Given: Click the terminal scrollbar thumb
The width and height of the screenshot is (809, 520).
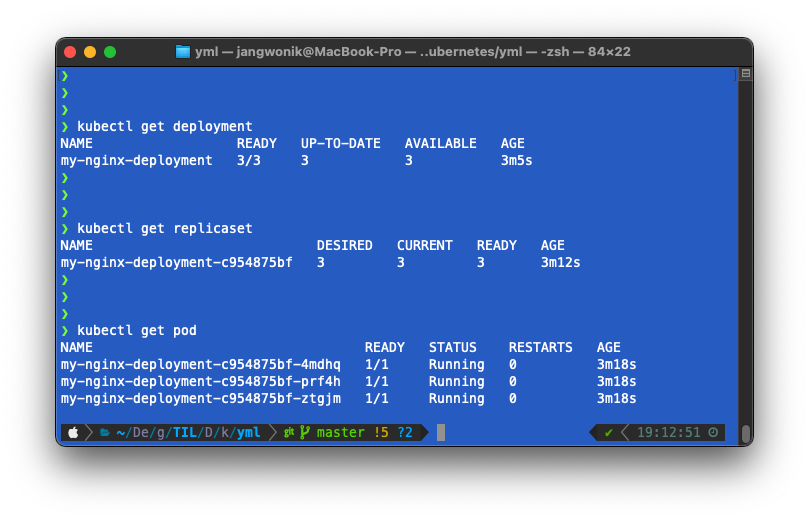Looking at the screenshot, I should [x=746, y=433].
